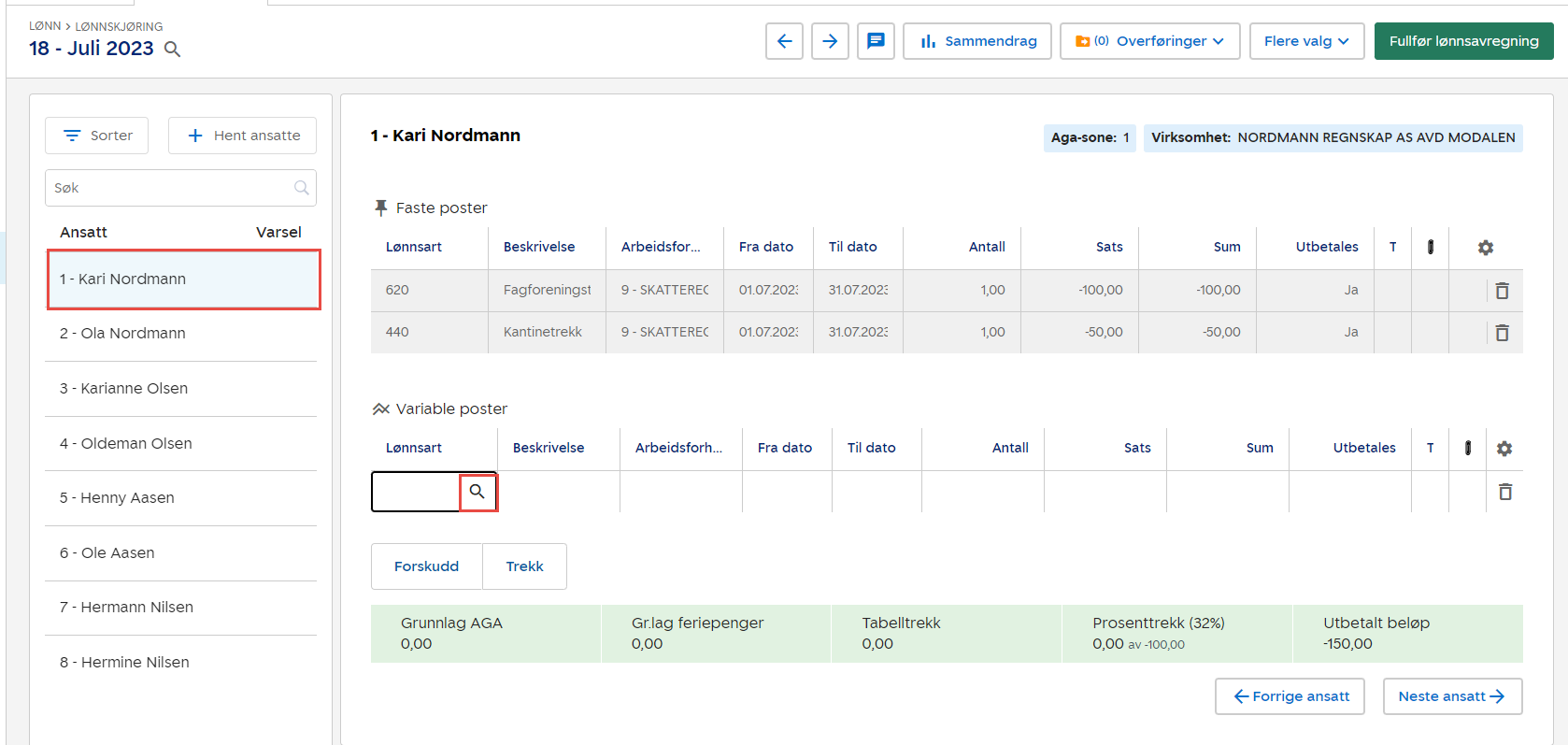Switch to the Trekk tab
Image resolution: width=1568 pixels, height=745 pixels.
[x=524, y=566]
